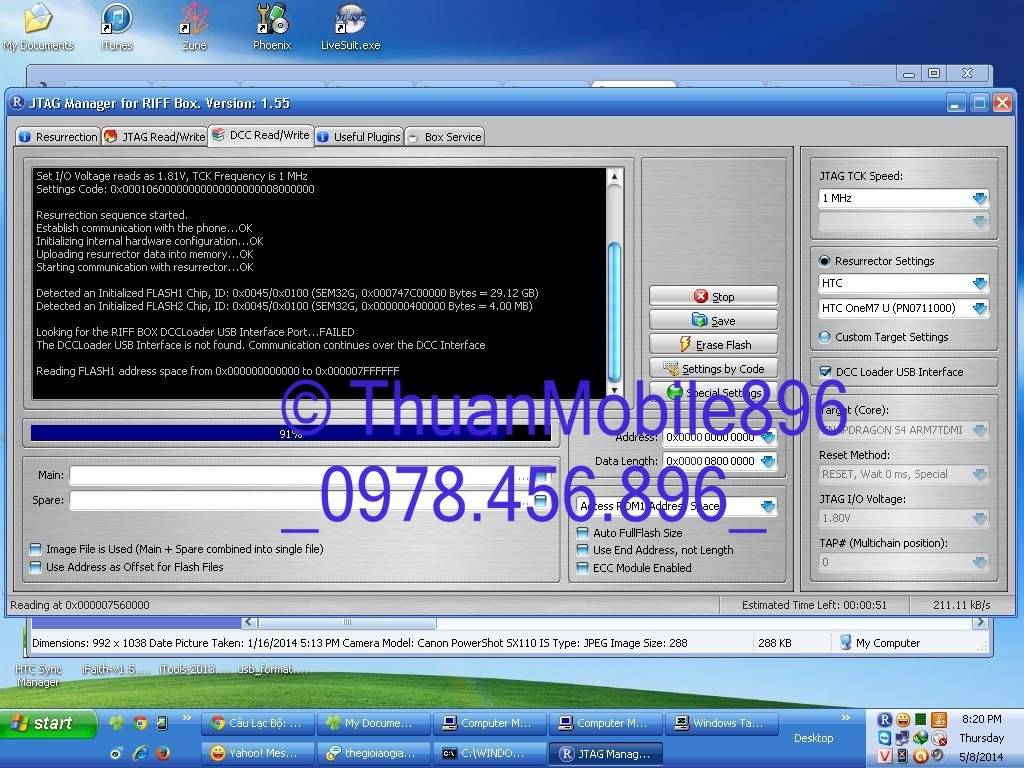Screen dimensions: 1024x768
Task: Open the iTunes desktop shortcut
Action: [116, 21]
